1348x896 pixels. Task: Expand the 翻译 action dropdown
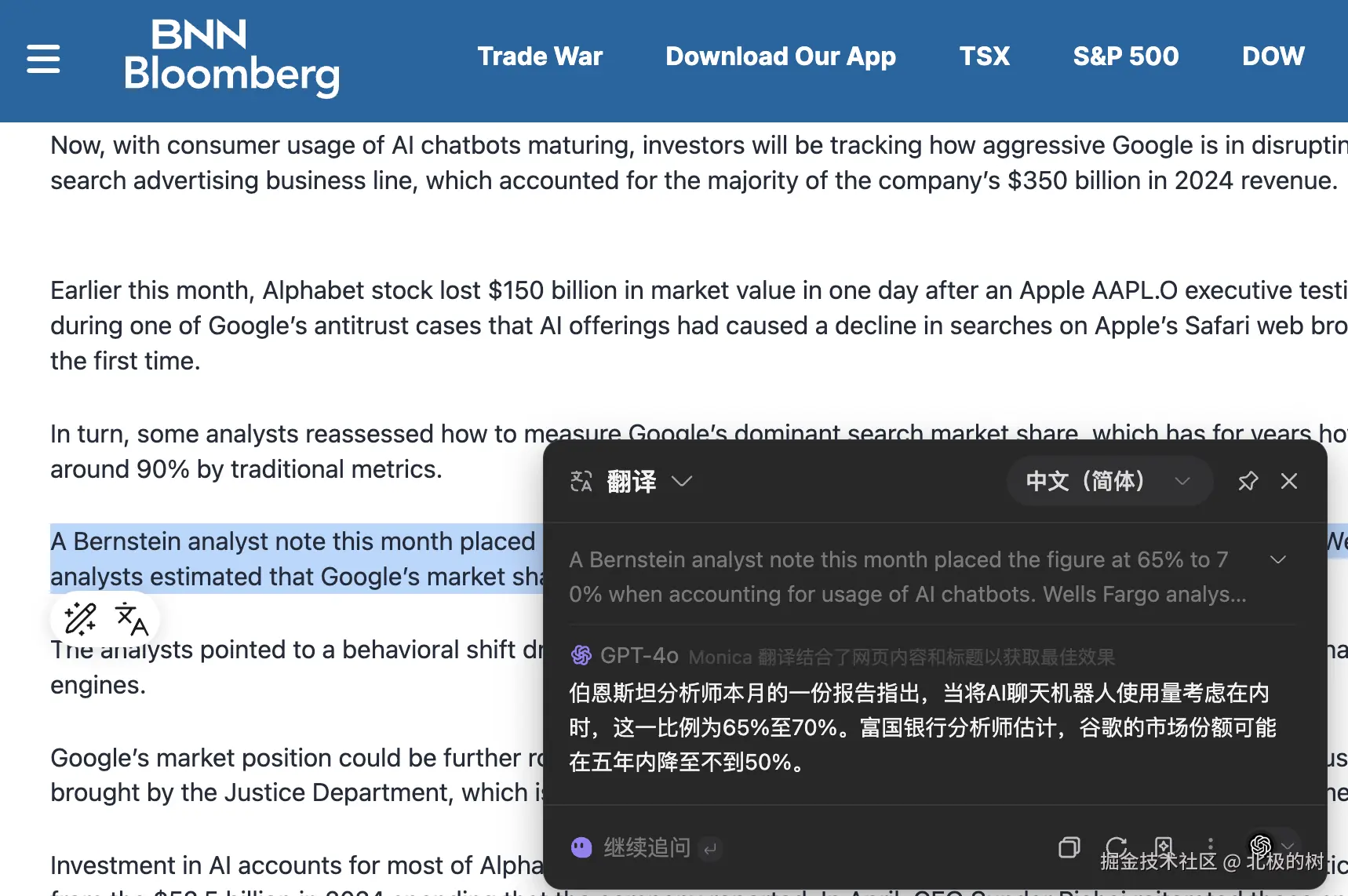(681, 481)
